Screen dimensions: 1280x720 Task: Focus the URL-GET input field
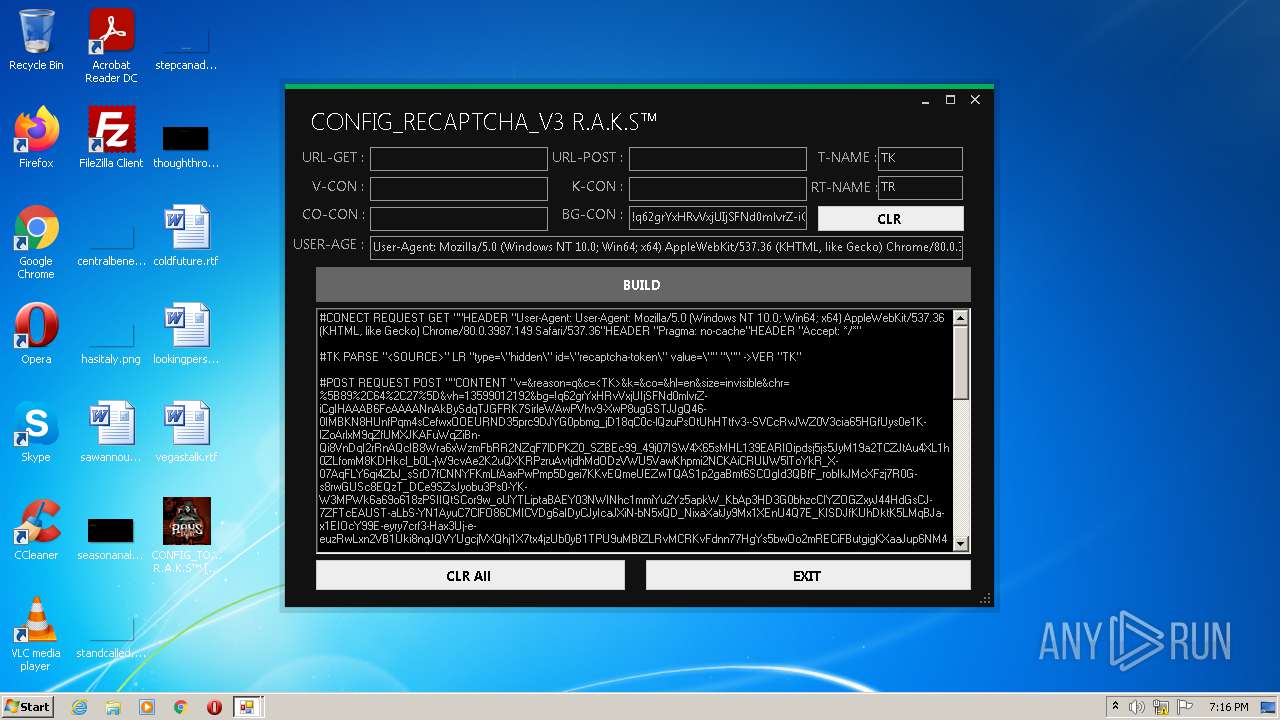tap(459, 159)
